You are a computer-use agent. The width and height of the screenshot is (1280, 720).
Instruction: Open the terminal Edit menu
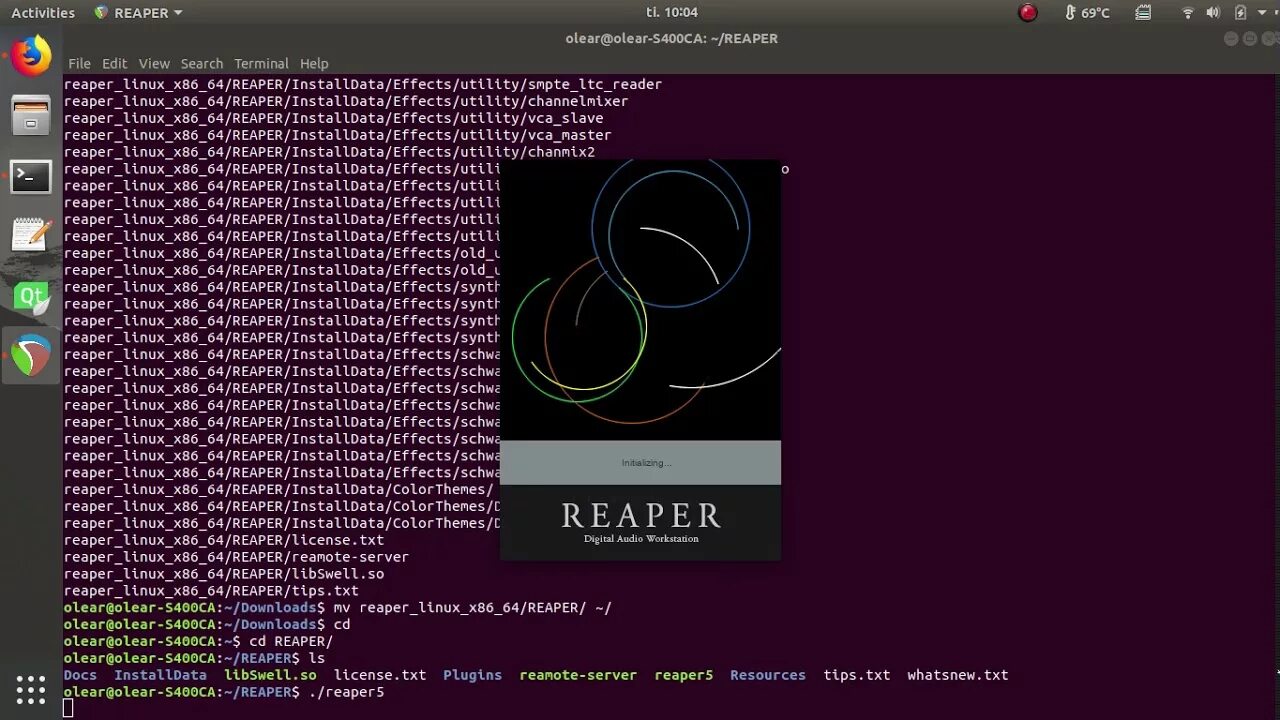(114, 63)
